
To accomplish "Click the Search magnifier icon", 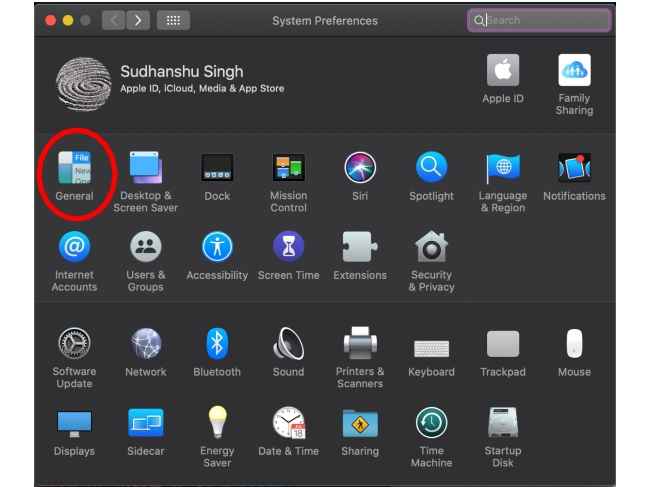I will click(479, 20).
